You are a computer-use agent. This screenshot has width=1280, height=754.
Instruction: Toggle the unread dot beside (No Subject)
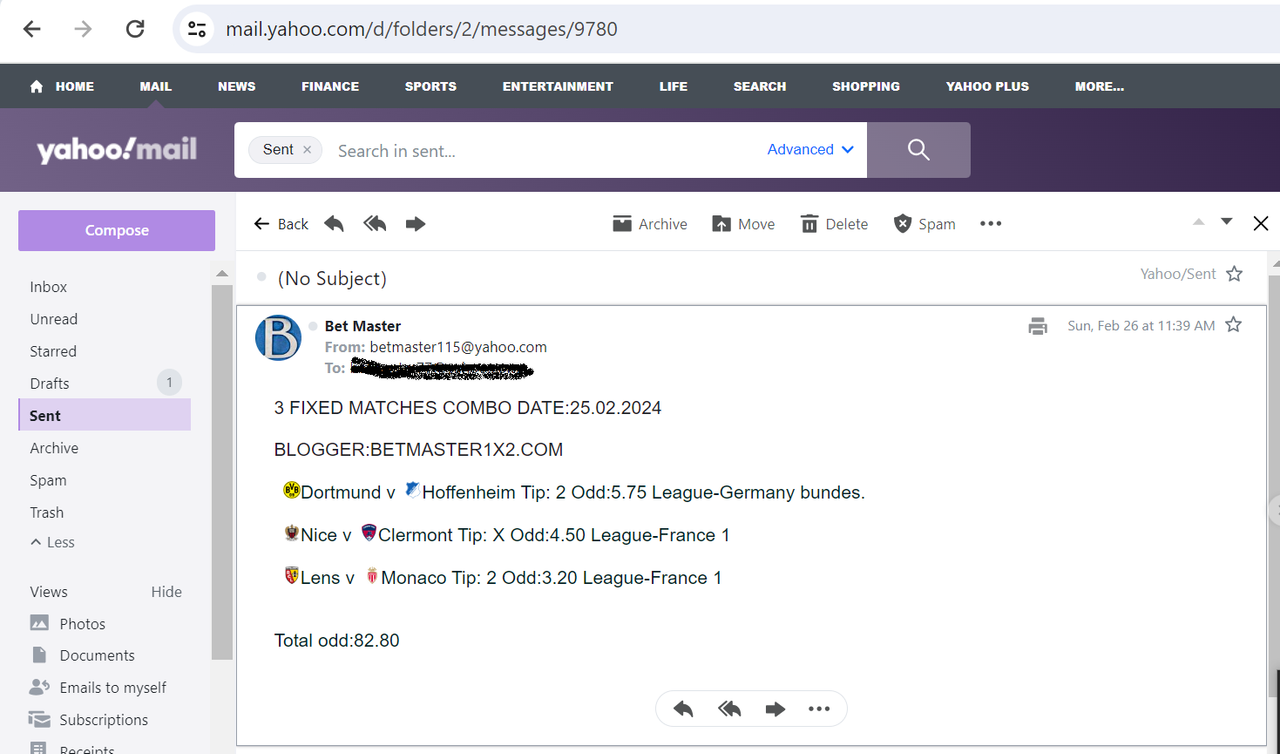point(262,277)
